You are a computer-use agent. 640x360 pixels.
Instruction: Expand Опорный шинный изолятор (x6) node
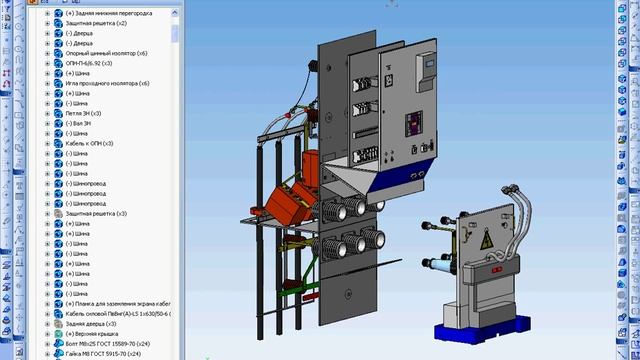pos(47,53)
